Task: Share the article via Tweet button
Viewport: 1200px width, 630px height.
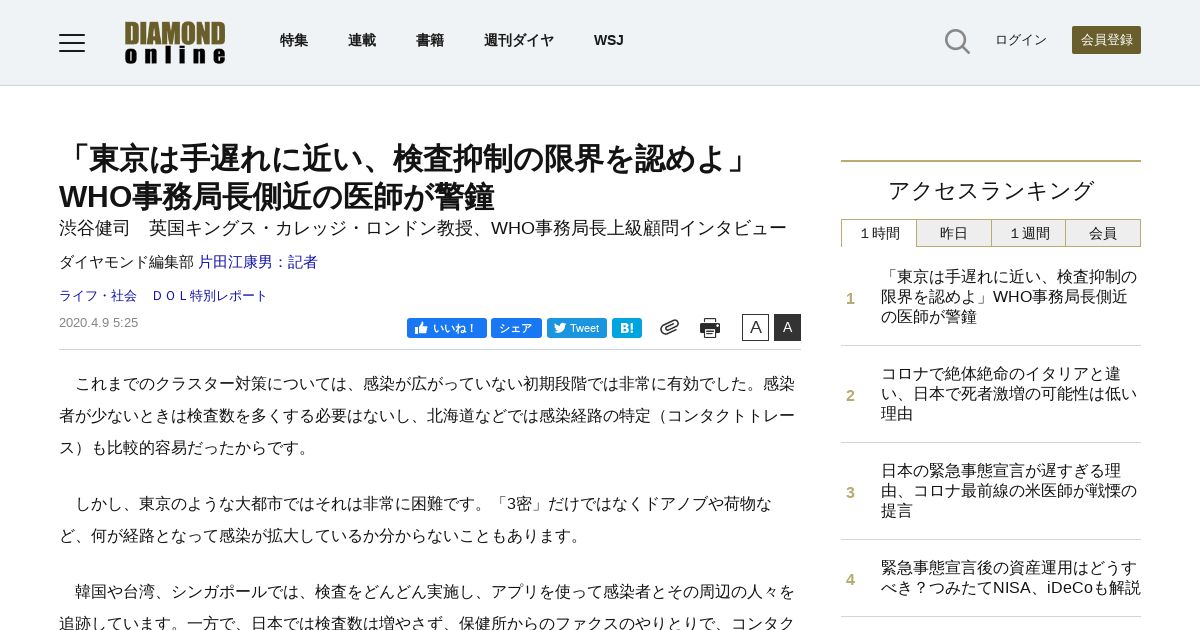Action: coord(577,328)
